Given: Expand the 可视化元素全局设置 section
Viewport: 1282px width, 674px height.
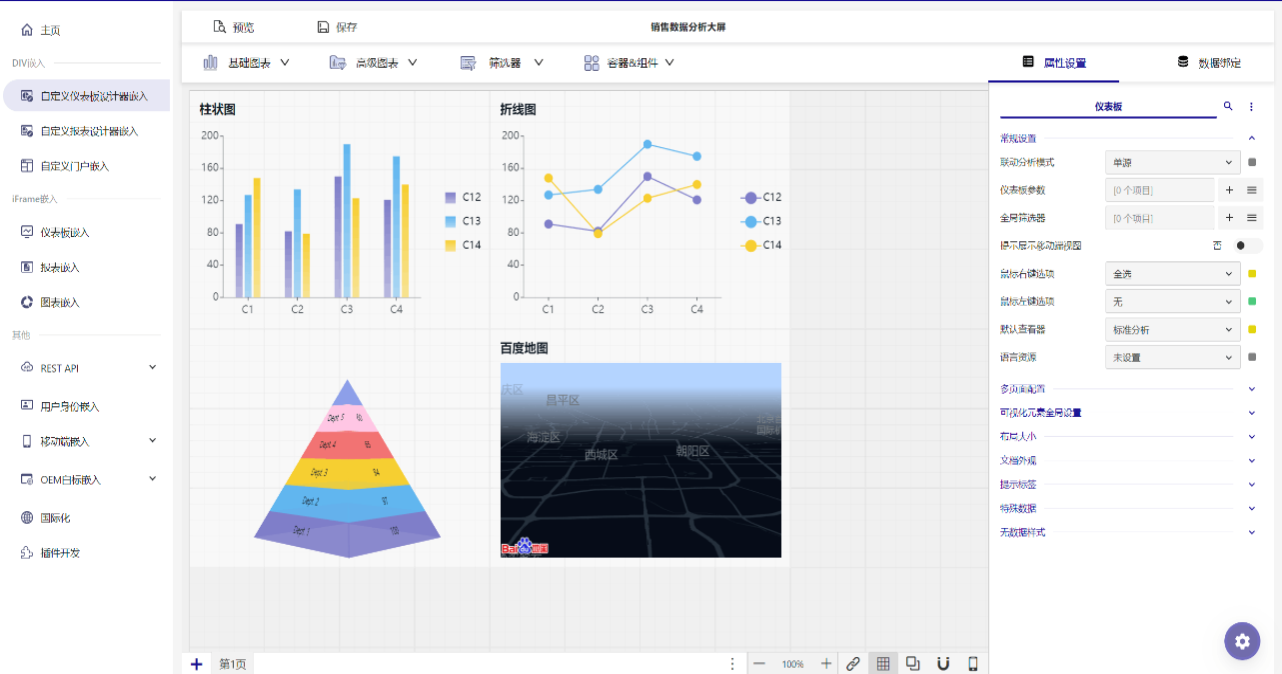Looking at the screenshot, I should coord(1251,412).
